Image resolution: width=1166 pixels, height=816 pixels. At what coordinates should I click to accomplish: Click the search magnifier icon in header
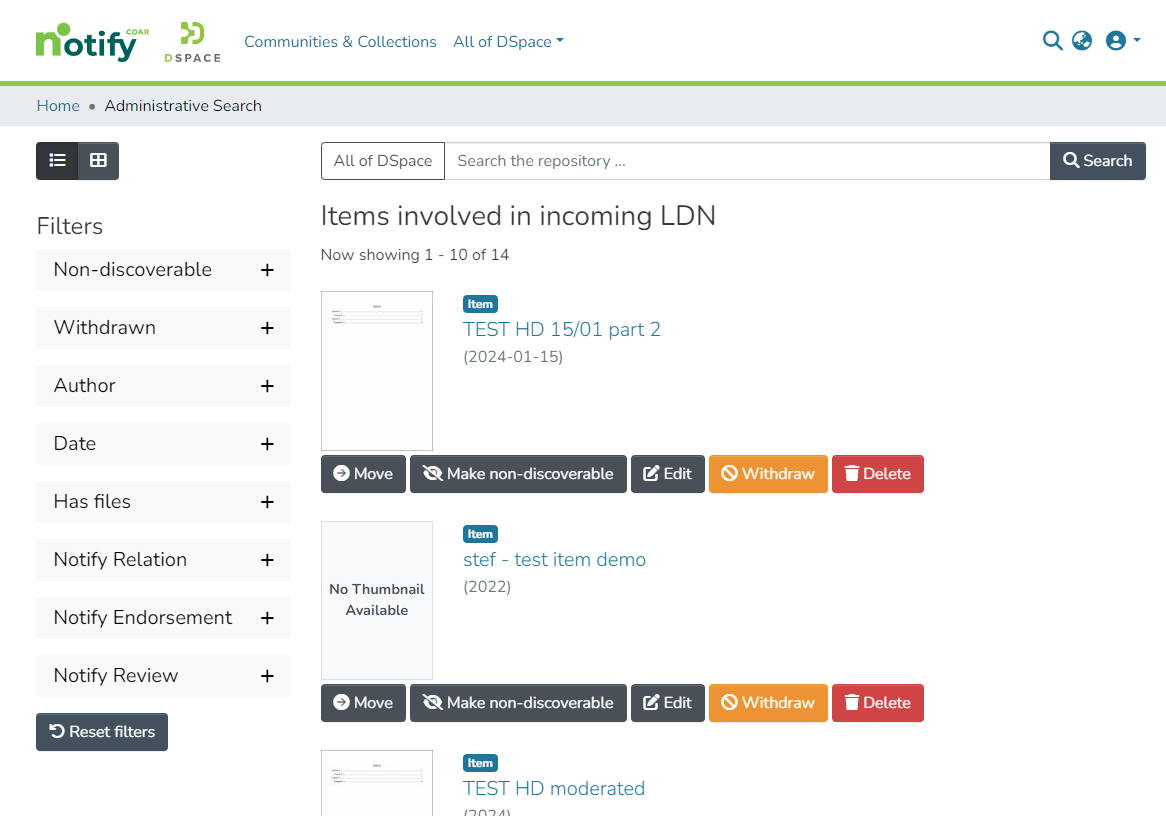tap(1052, 41)
